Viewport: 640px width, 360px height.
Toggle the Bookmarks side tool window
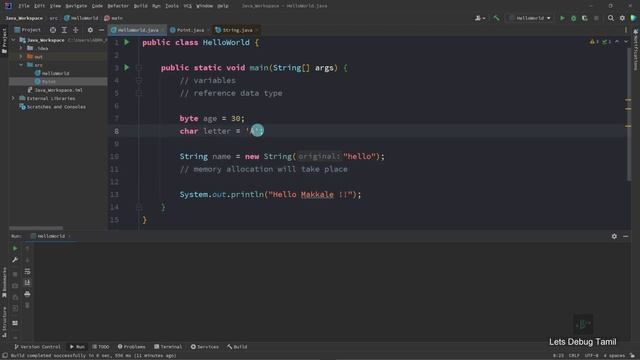pyautogui.click(x=4, y=282)
